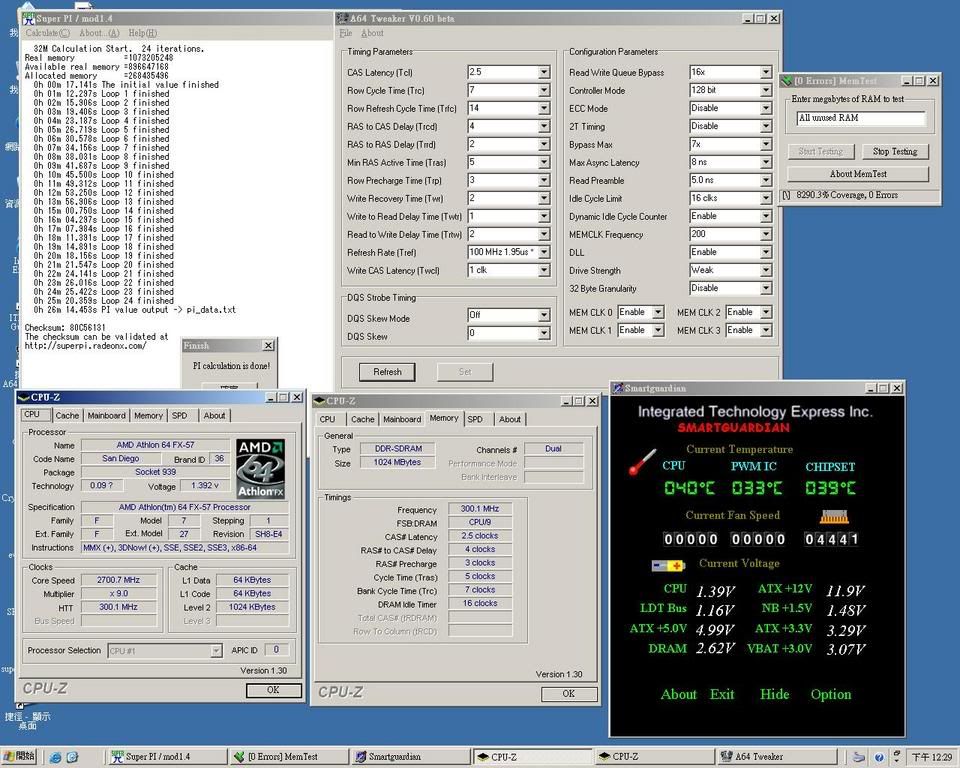The height and width of the screenshot is (768, 960).
Task: Click the Checksum line in Super PI
Action: pos(65,328)
